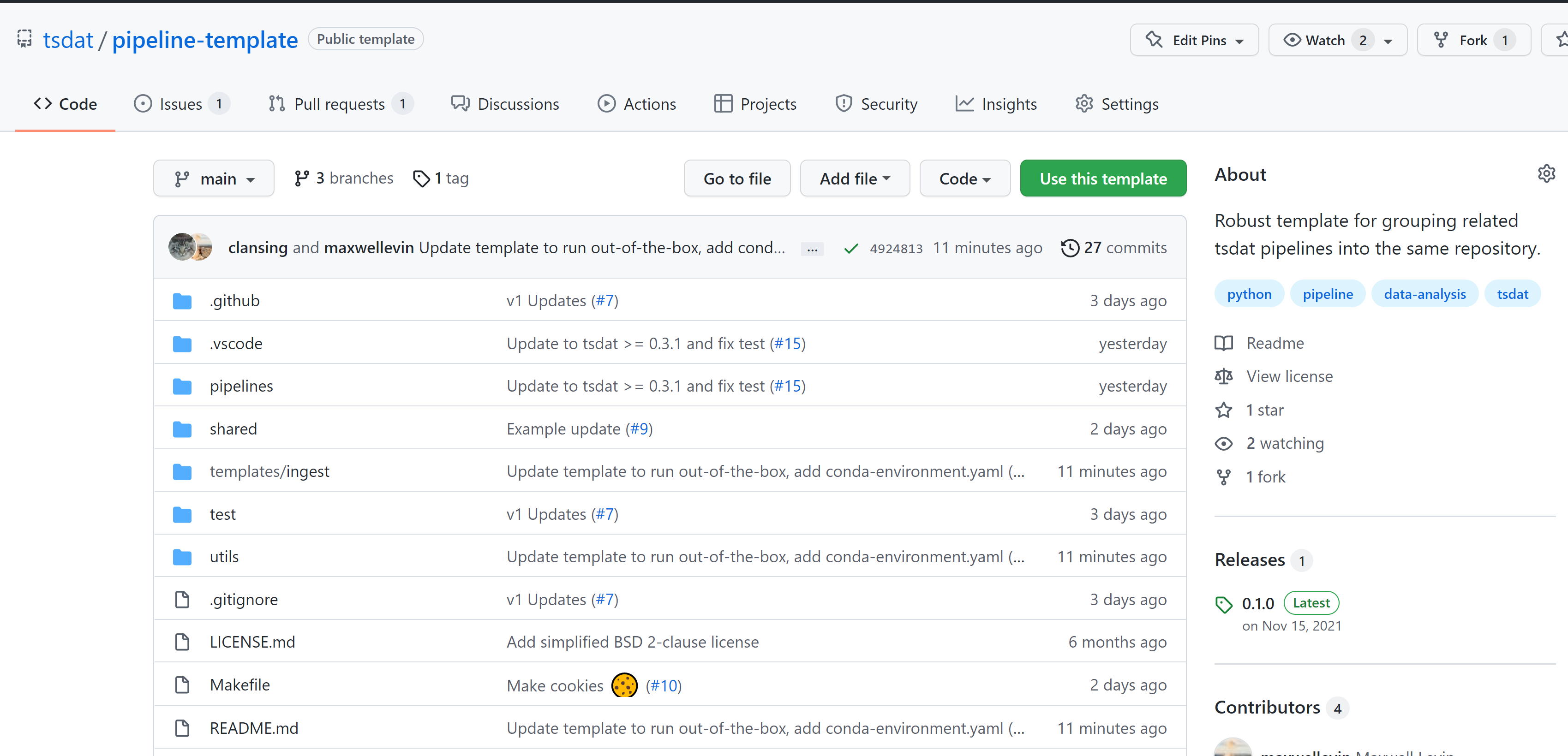
Task: Open pull request #9 in shared row
Action: pyautogui.click(x=639, y=429)
